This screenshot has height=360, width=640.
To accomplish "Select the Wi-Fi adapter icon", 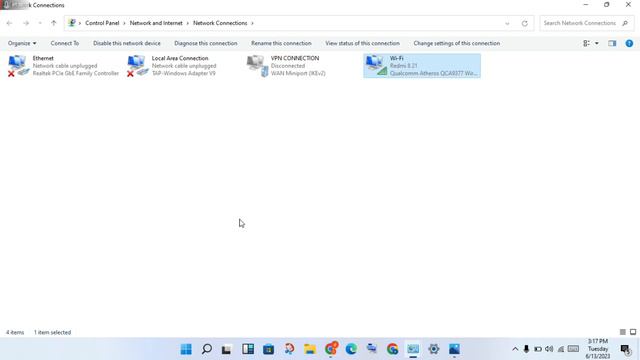I will point(376,66).
